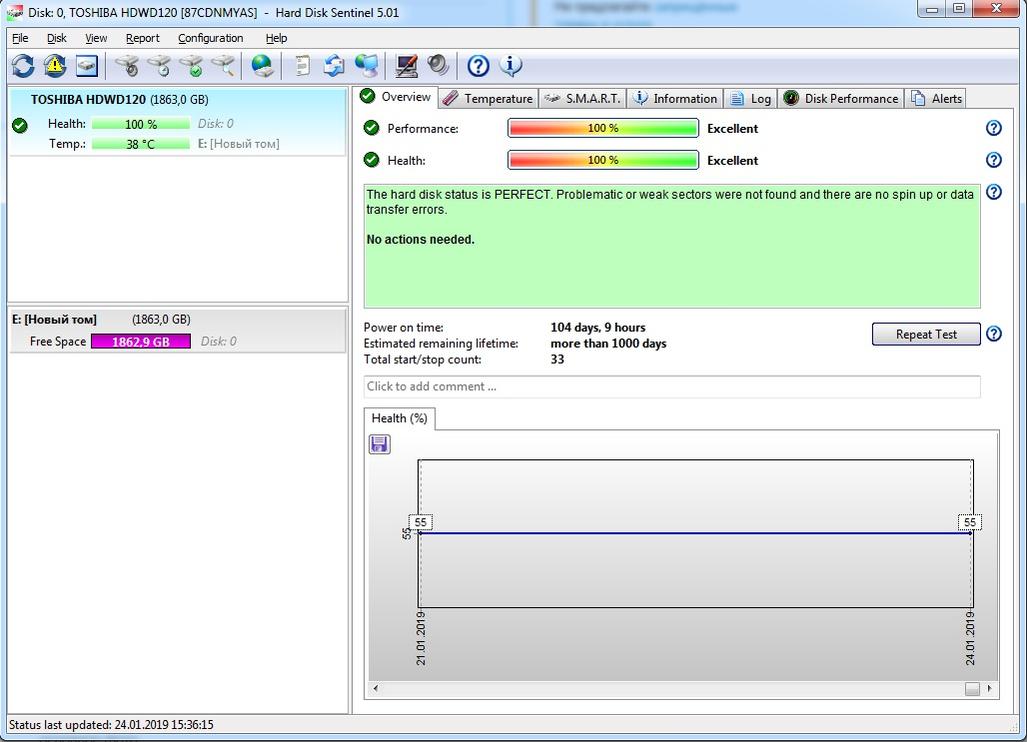Open the Help menu
The height and width of the screenshot is (742, 1027).
276,38
